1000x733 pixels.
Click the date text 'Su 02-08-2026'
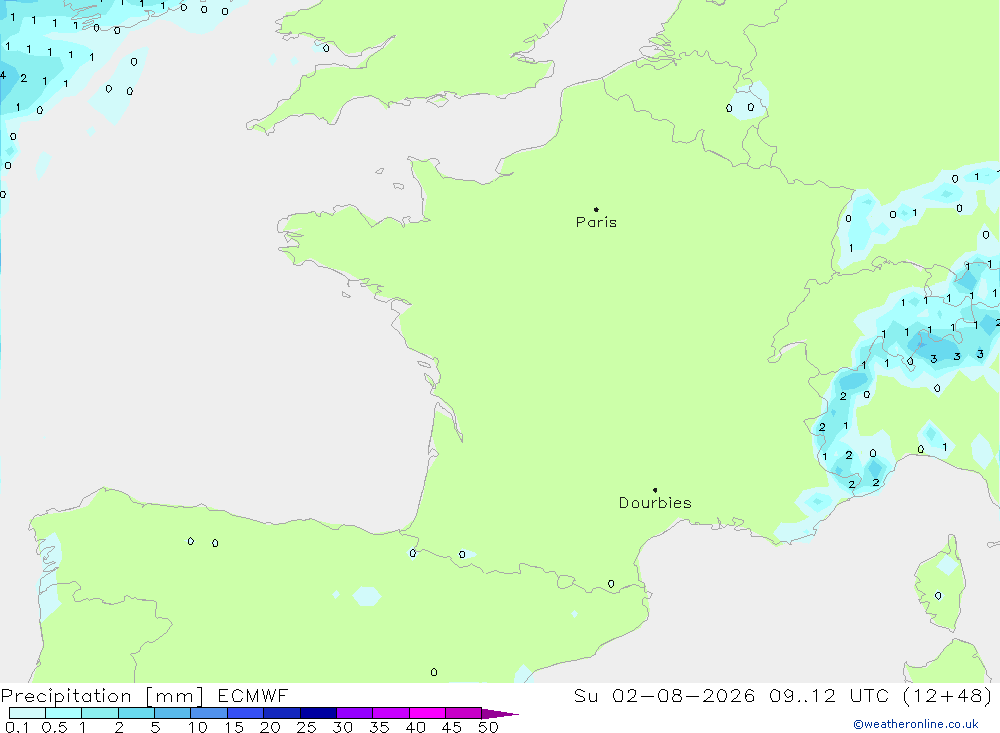(665, 695)
